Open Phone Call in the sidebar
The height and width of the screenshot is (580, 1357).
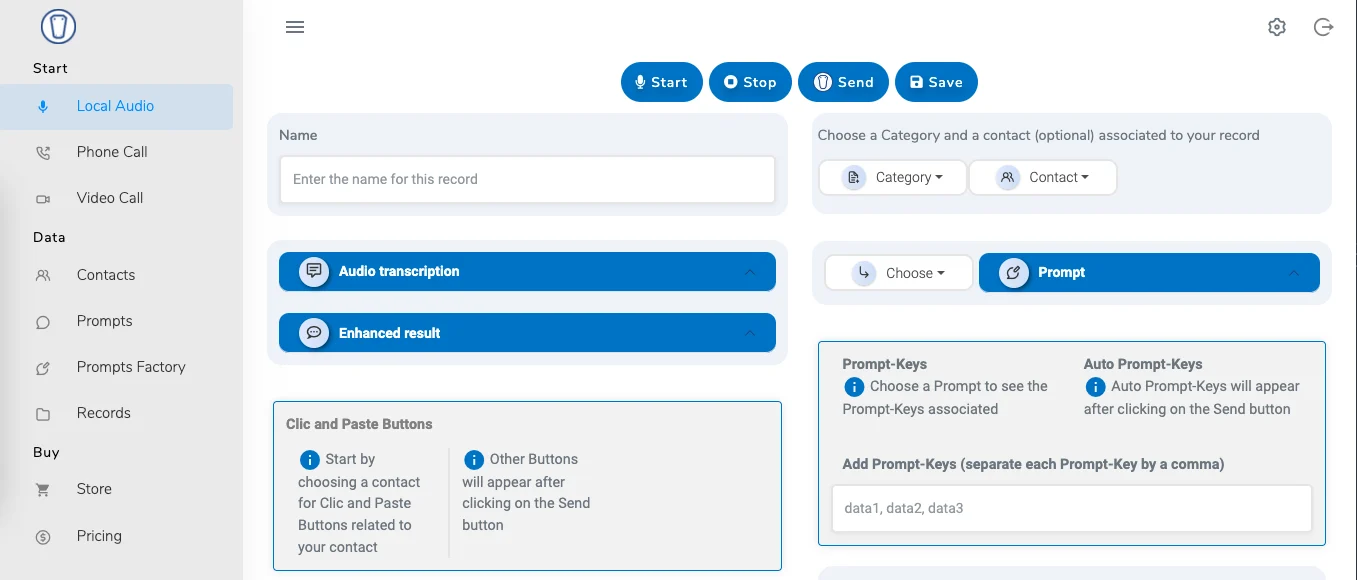point(112,152)
